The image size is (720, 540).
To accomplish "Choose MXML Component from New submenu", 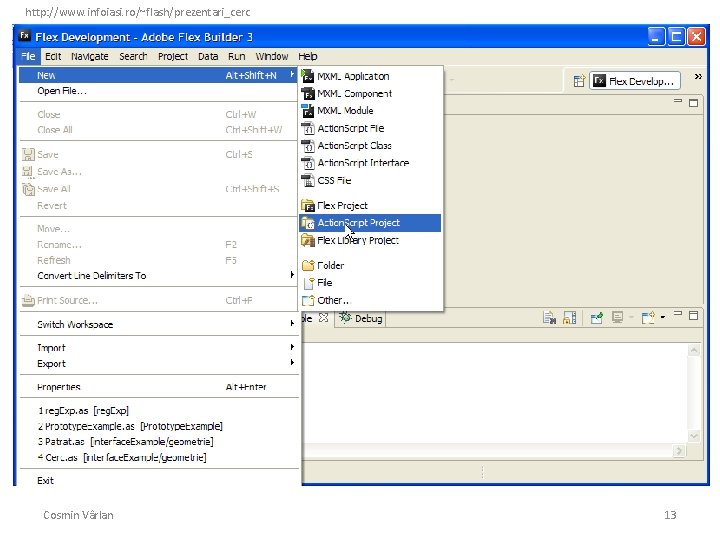I will point(370,94).
